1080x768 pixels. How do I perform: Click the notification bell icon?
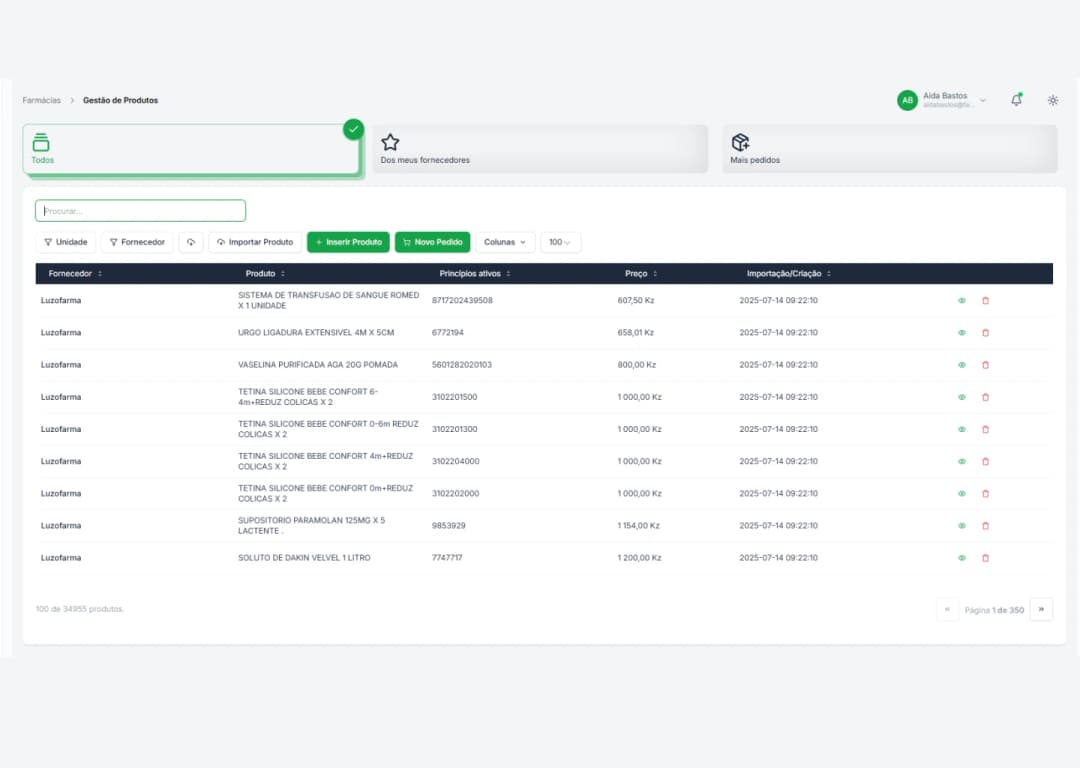coord(1016,100)
